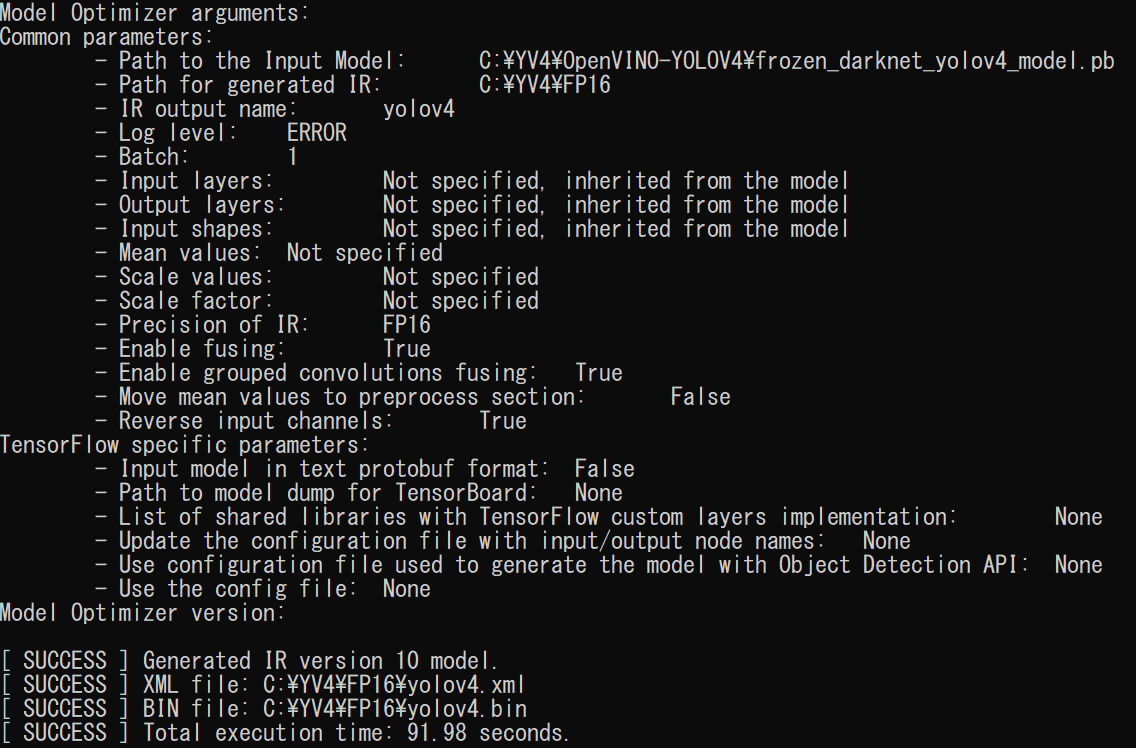This screenshot has height=748, width=1136.
Task: Click the grouped convolutions fusing True value
Action: pos(598,373)
